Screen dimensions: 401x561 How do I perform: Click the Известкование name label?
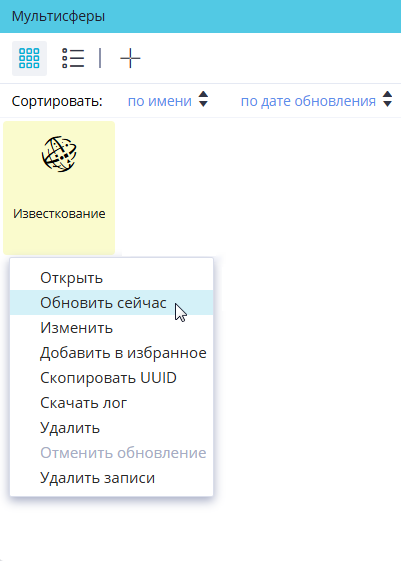[x=59, y=214]
